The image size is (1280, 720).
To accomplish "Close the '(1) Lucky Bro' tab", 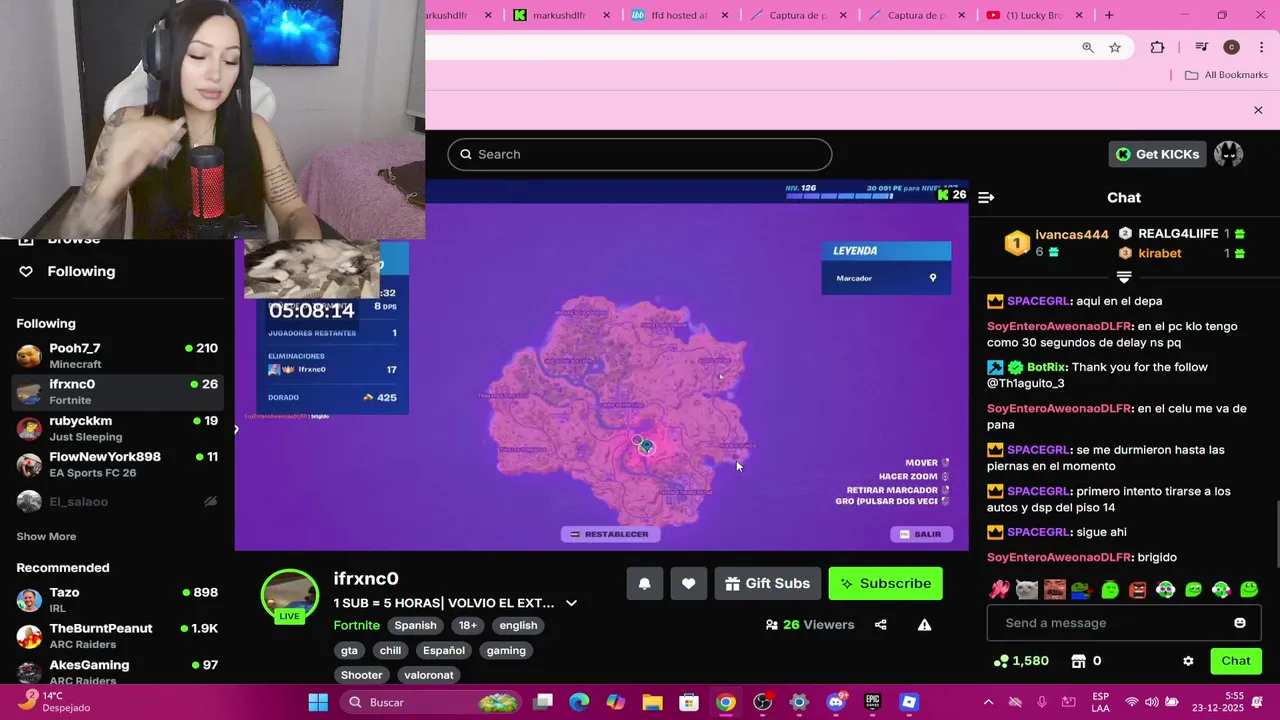I will click(1080, 15).
